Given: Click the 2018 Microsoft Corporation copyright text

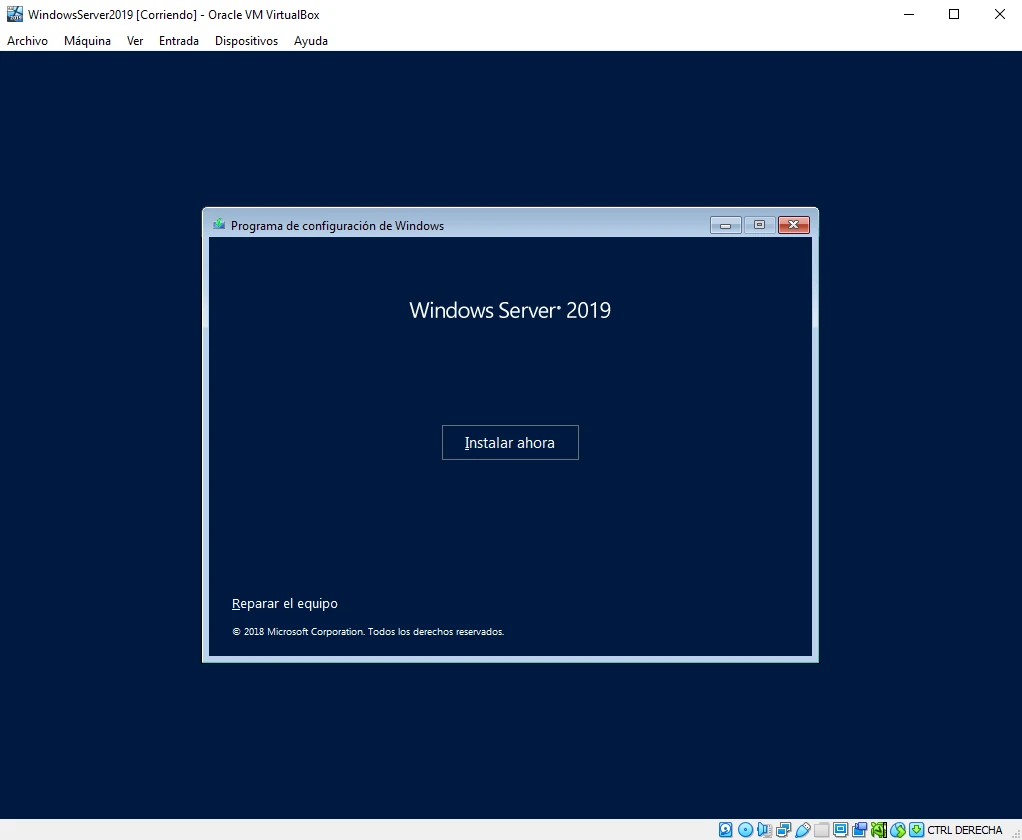Looking at the screenshot, I should click(x=368, y=631).
